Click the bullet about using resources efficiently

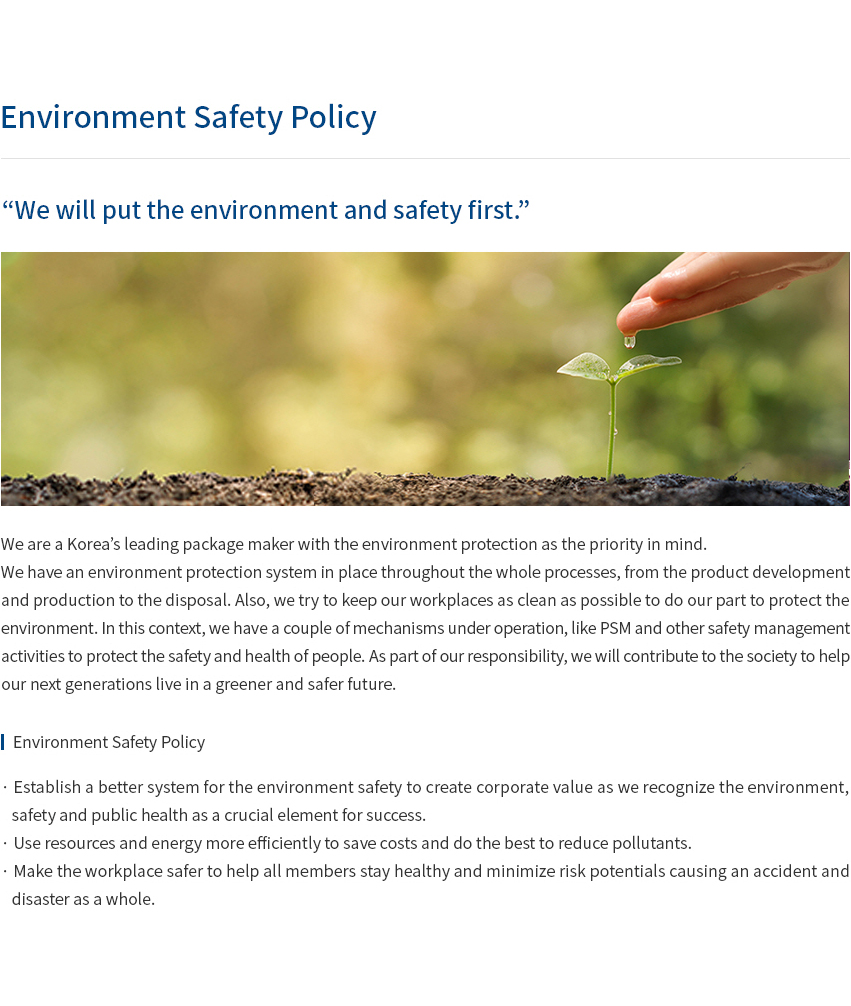pyautogui.click(x=347, y=843)
